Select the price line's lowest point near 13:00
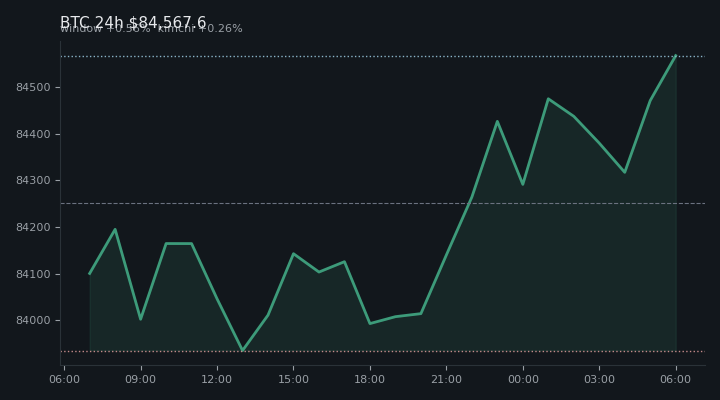Screen dimensions: 720x400 tap(242, 350)
